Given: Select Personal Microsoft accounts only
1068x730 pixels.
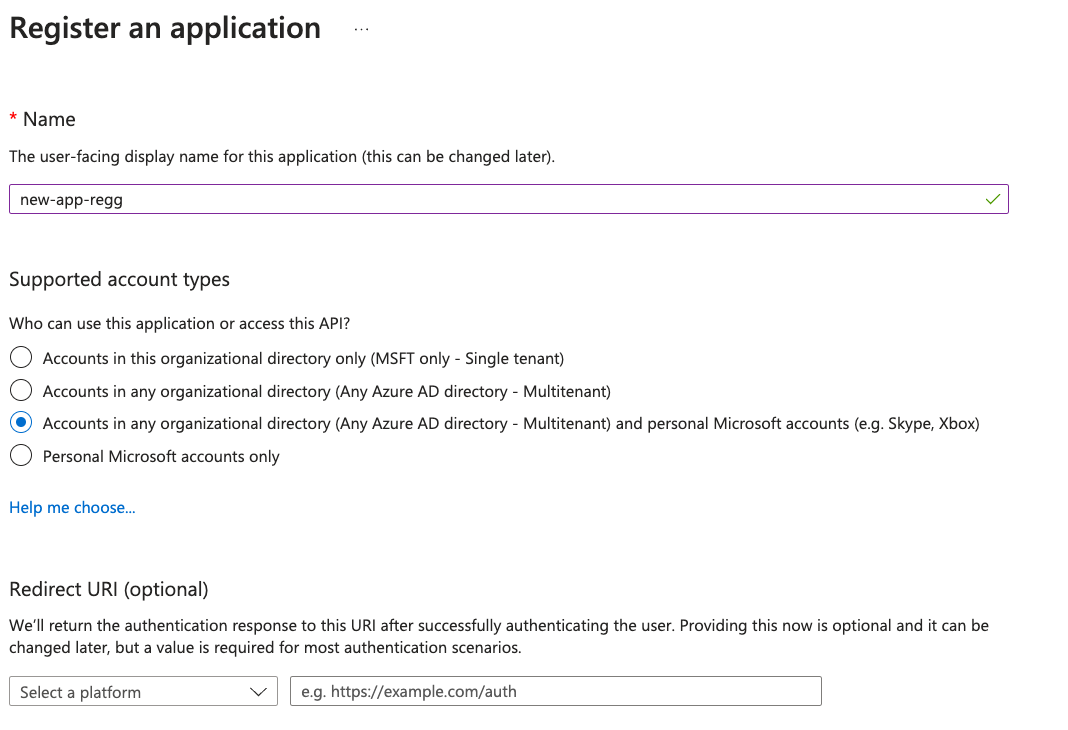Looking at the screenshot, I should [x=20, y=455].
